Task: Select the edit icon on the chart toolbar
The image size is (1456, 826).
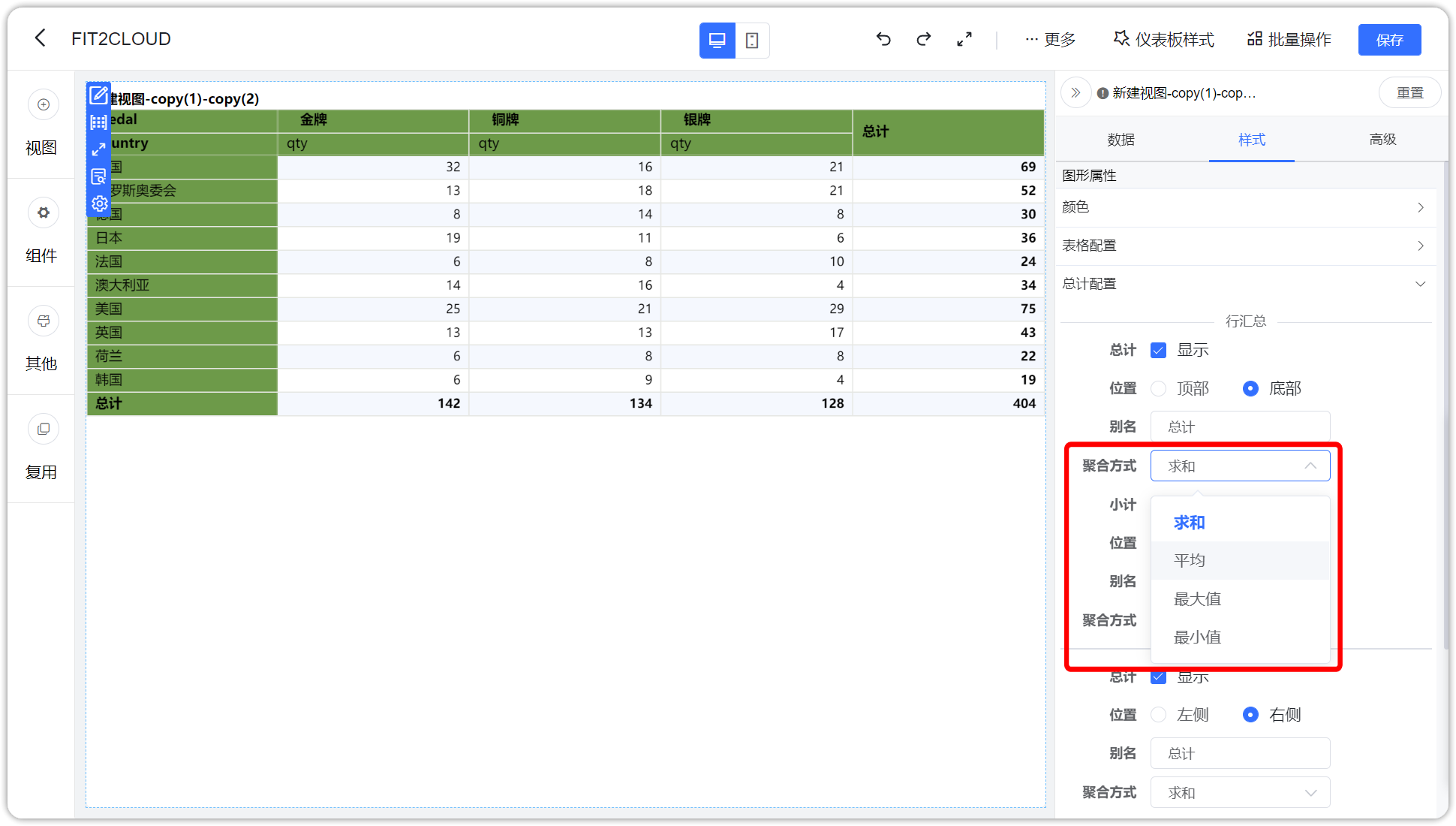Action: (x=98, y=95)
